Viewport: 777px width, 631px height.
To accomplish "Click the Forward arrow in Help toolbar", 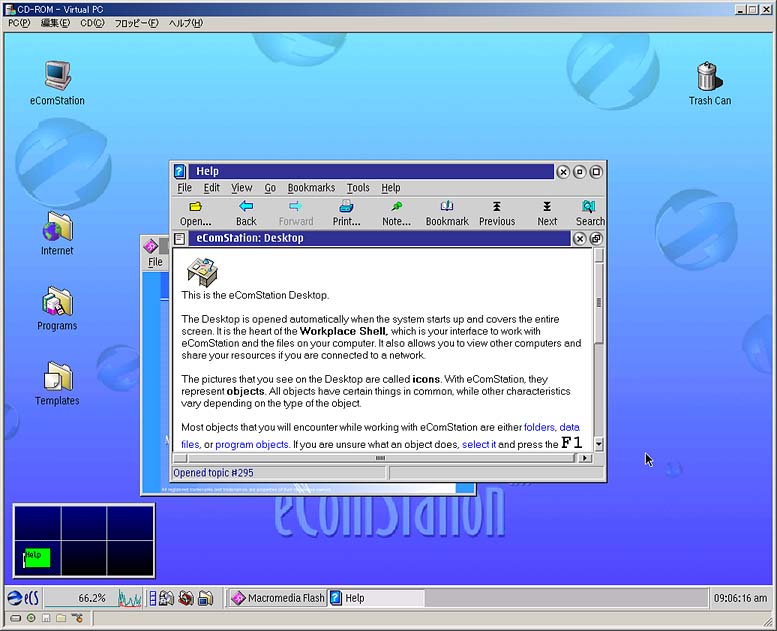I will tap(296, 214).
